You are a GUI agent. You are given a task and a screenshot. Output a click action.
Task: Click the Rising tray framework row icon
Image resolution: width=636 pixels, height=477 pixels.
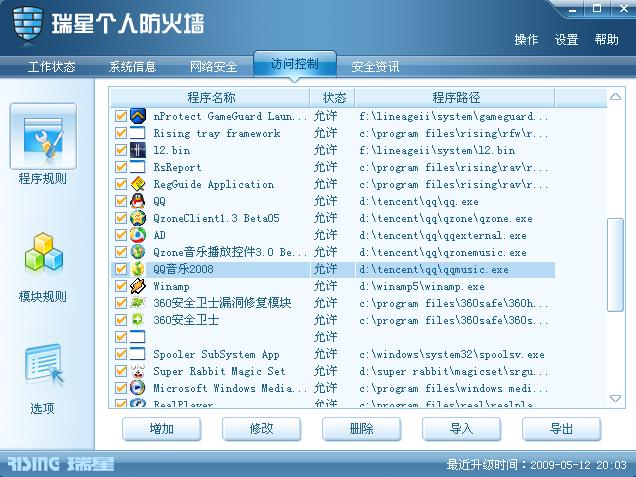click(x=138, y=133)
